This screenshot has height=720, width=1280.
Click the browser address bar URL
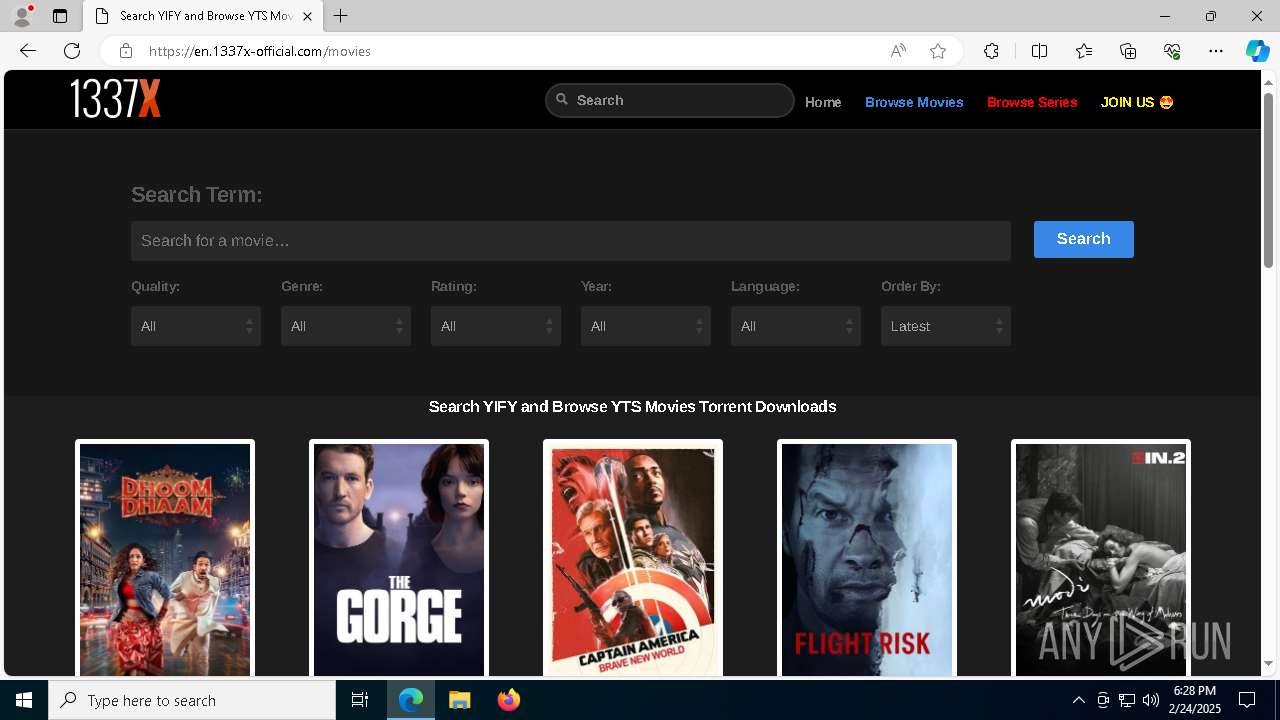[260, 51]
